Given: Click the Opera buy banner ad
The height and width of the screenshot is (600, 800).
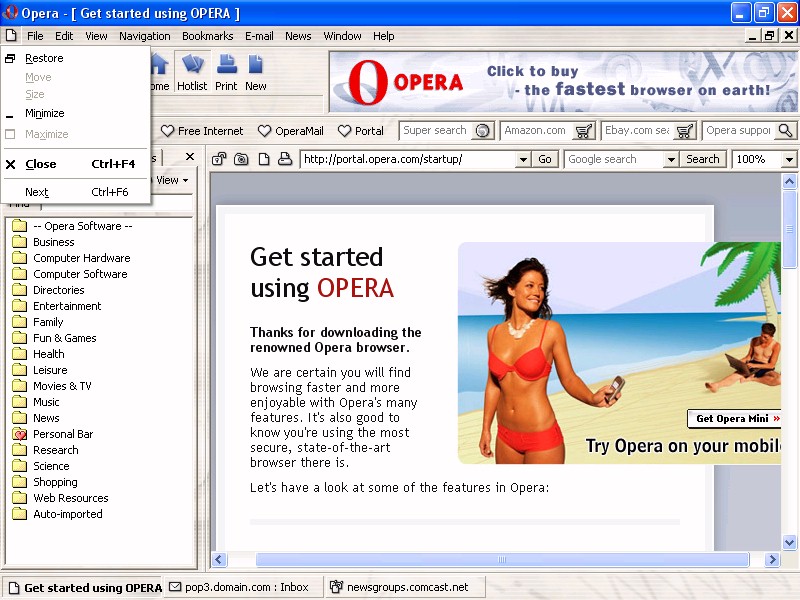Looking at the screenshot, I should point(563,82).
